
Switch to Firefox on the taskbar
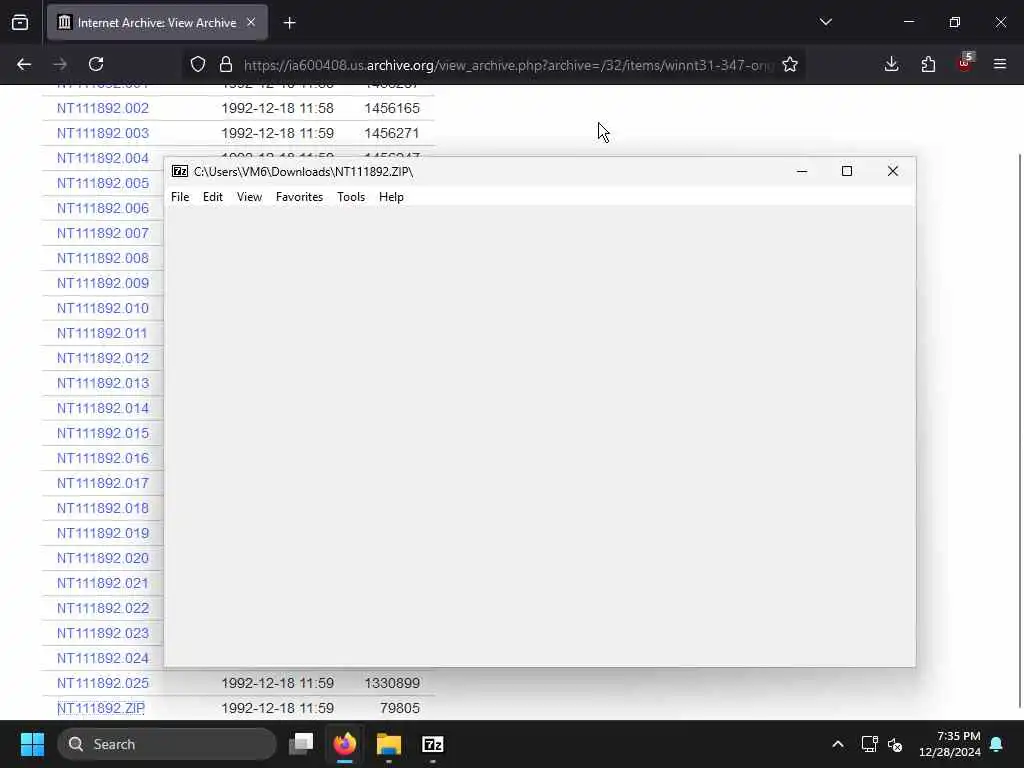click(x=345, y=744)
